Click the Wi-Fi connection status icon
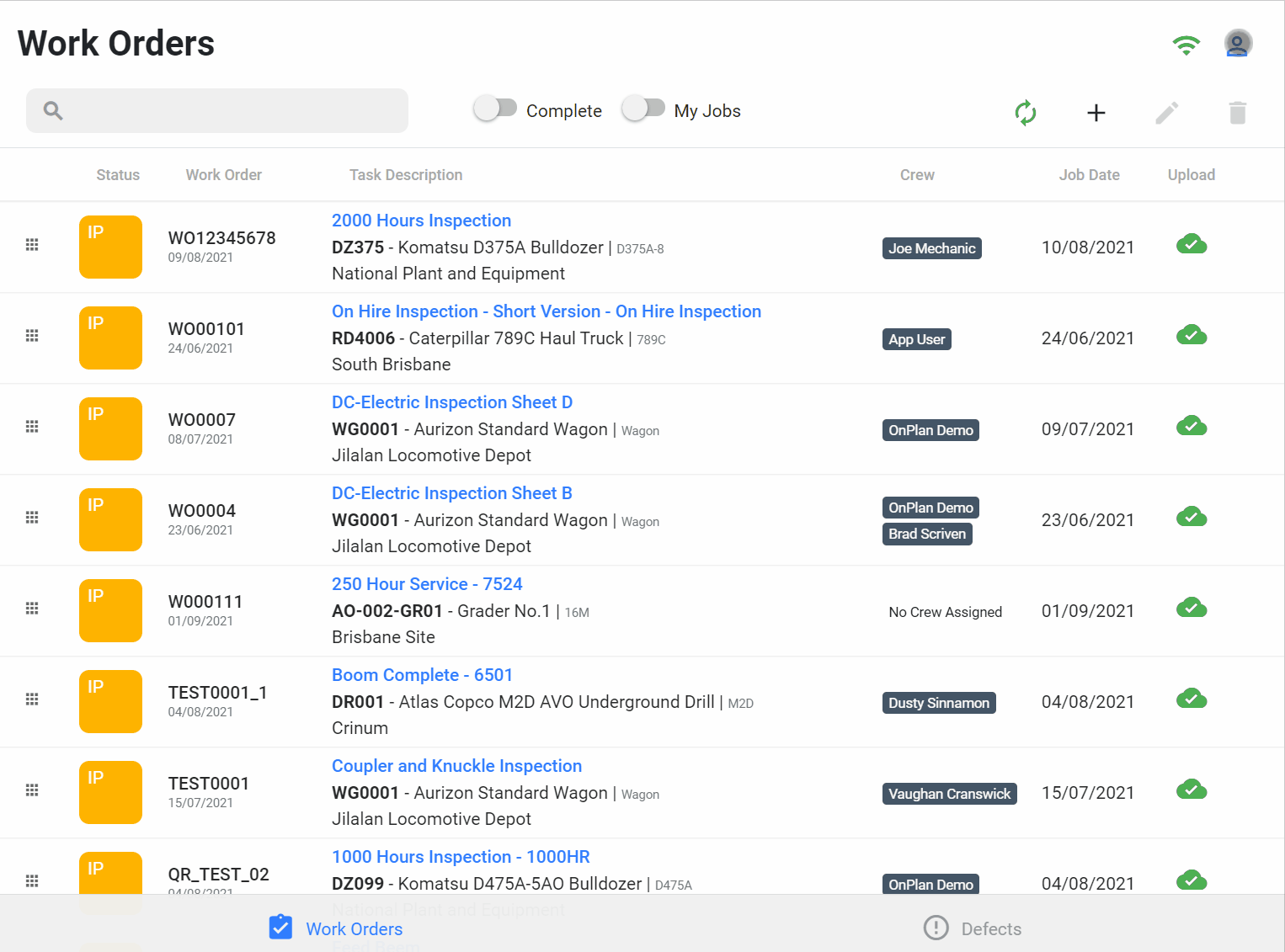The image size is (1285, 952). (x=1186, y=45)
